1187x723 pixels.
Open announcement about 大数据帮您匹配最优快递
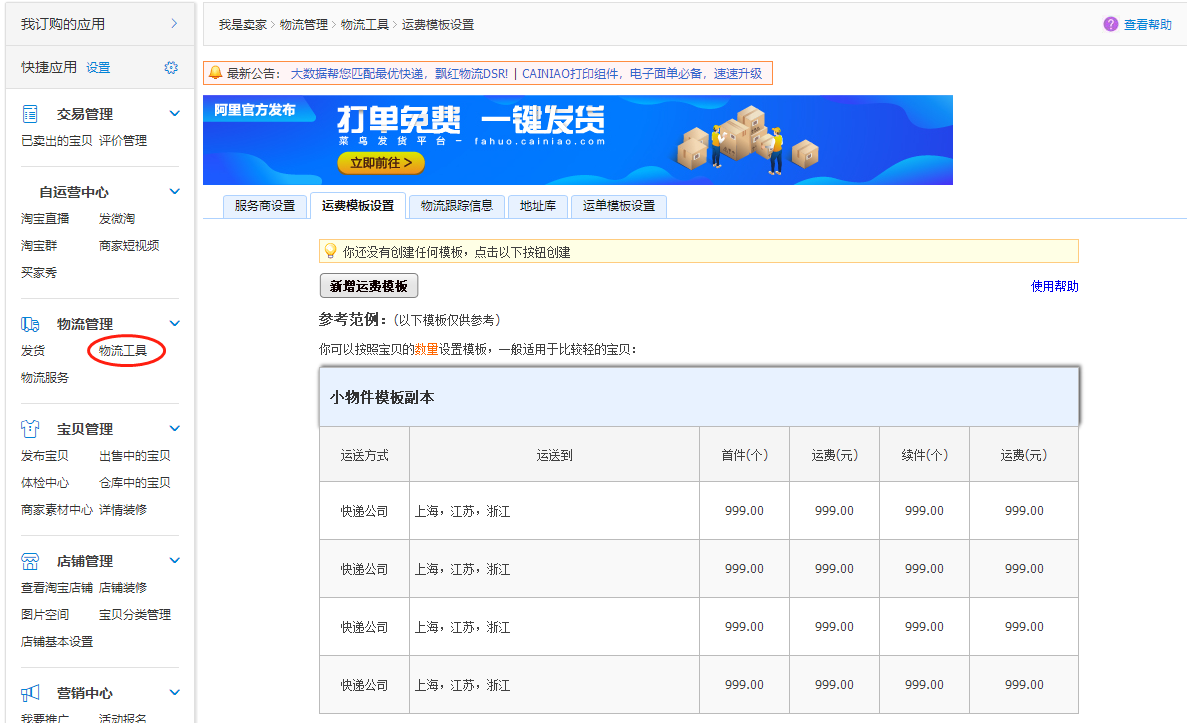[x=399, y=73]
